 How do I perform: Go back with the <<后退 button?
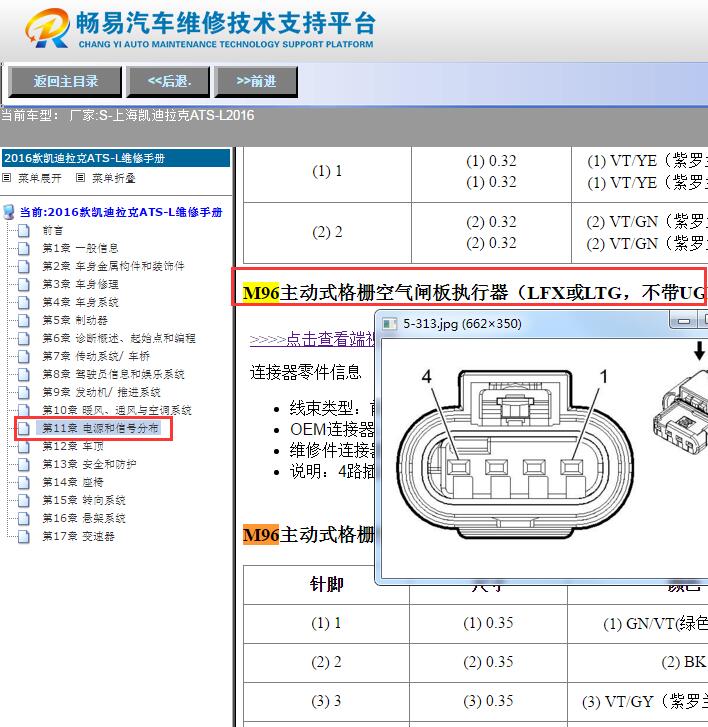tap(168, 82)
